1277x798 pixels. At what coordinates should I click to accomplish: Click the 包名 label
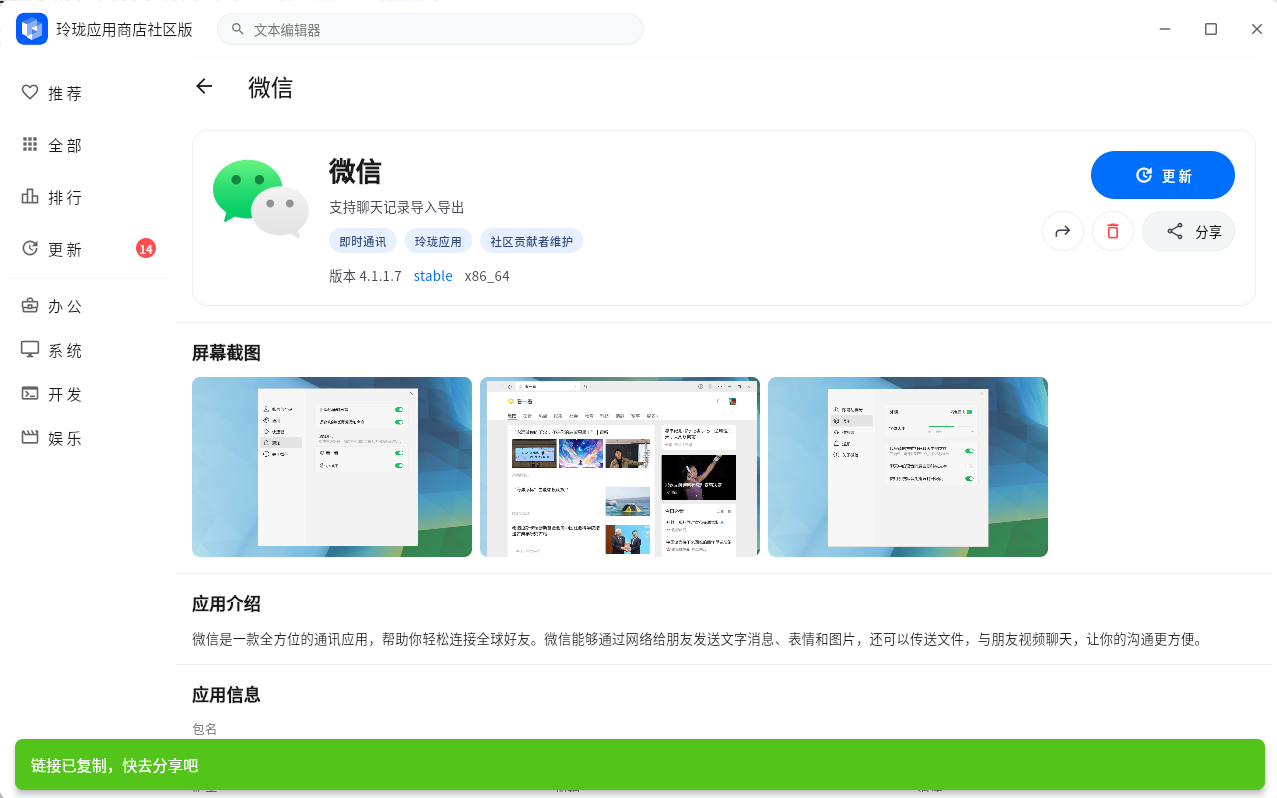tap(204, 729)
